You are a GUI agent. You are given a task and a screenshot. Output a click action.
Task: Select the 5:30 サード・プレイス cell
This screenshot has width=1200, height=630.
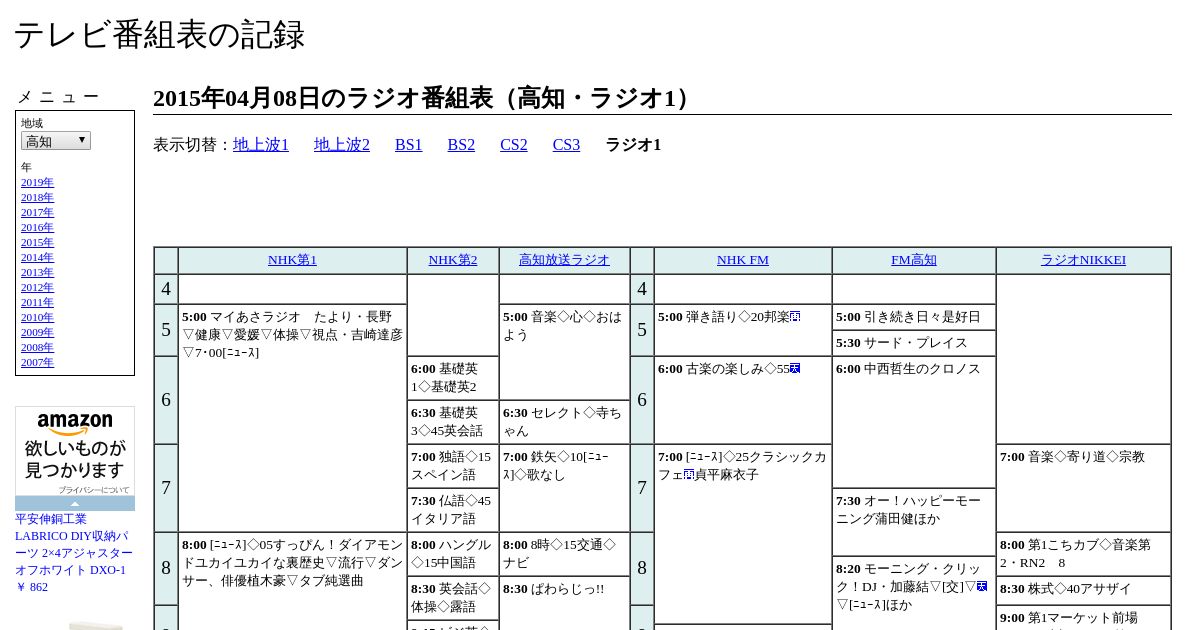pyautogui.click(x=914, y=343)
